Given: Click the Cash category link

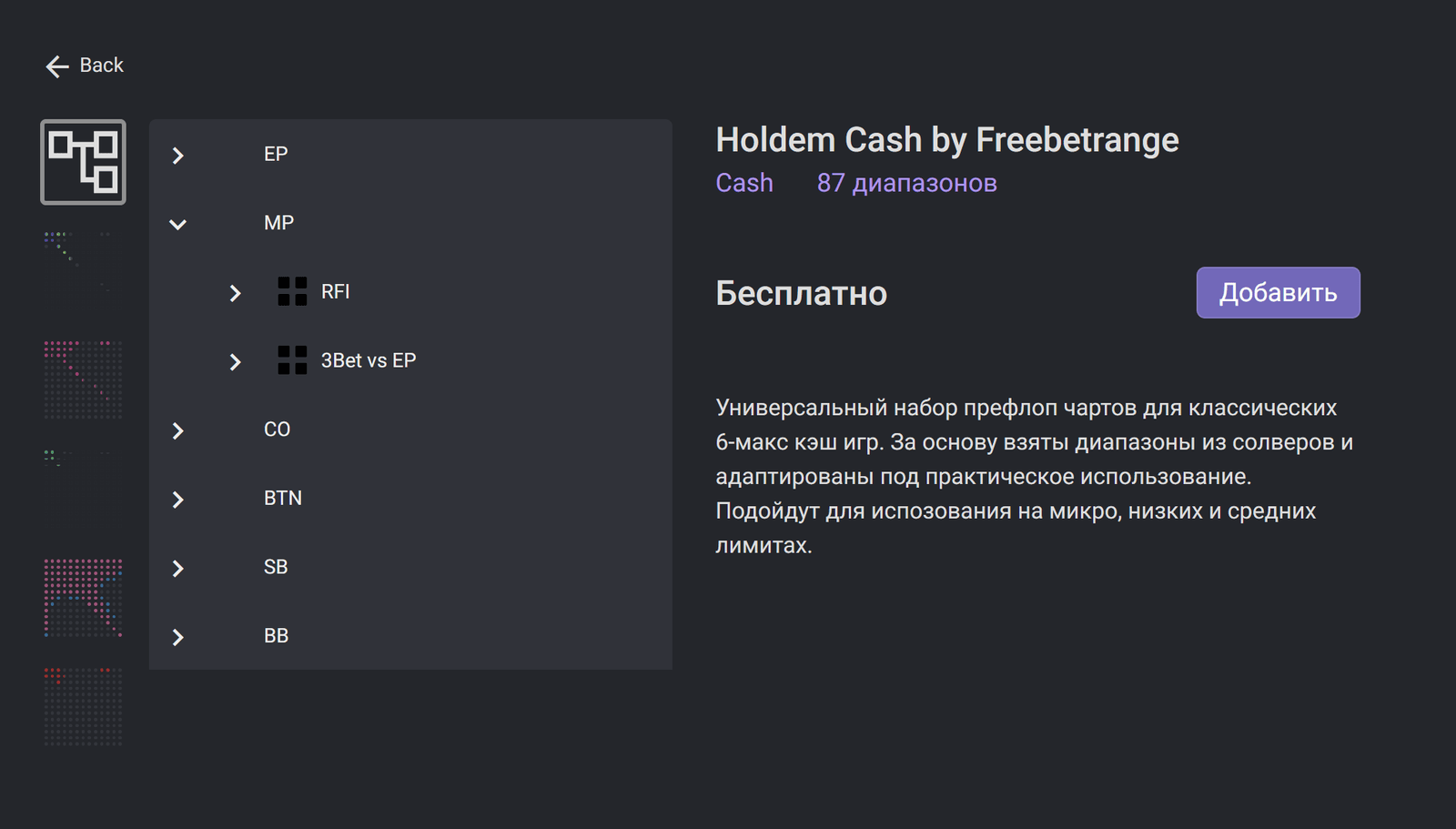Looking at the screenshot, I should (744, 183).
